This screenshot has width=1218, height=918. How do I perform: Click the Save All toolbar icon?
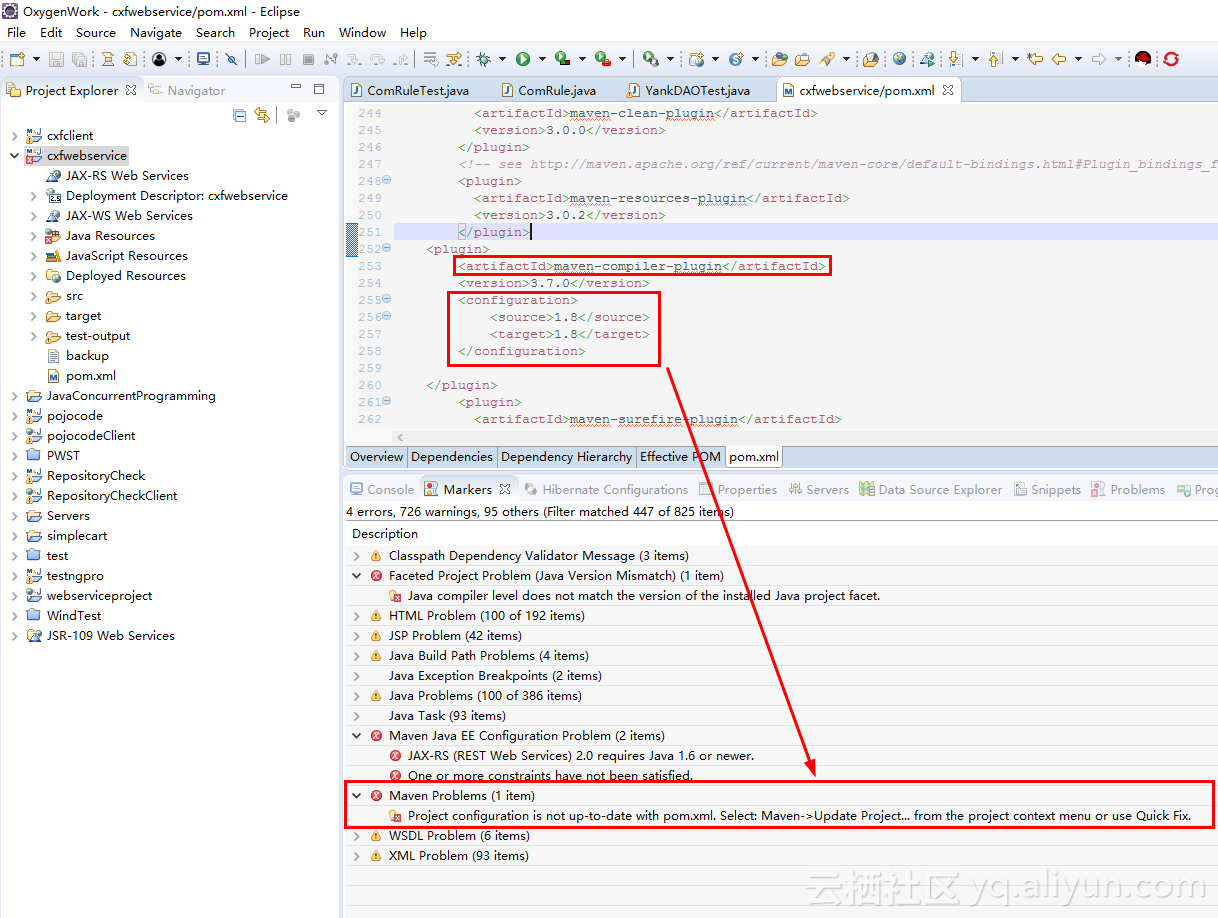coord(79,59)
